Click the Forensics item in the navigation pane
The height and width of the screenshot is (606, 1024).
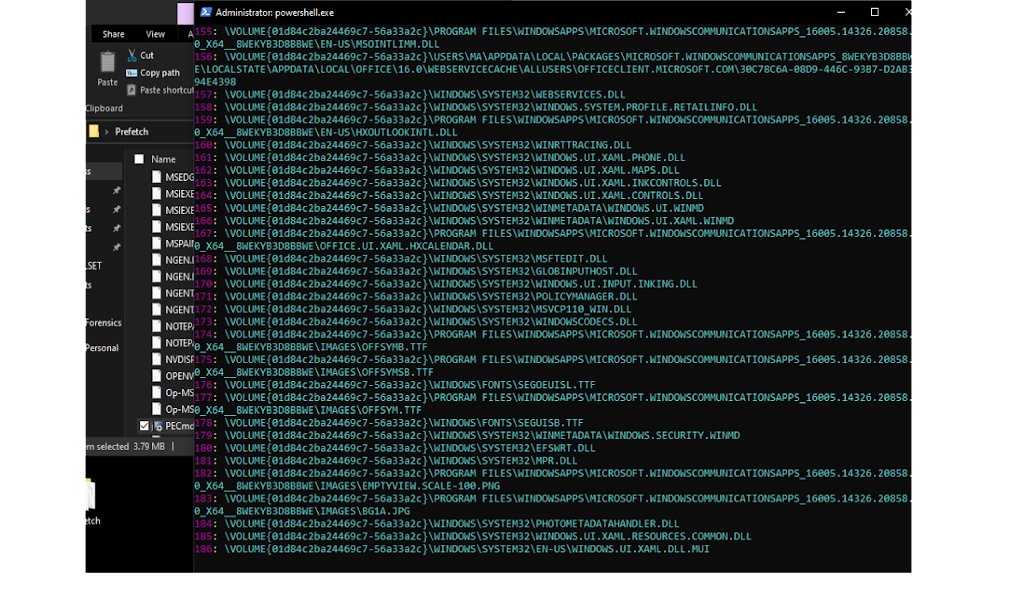click(102, 323)
